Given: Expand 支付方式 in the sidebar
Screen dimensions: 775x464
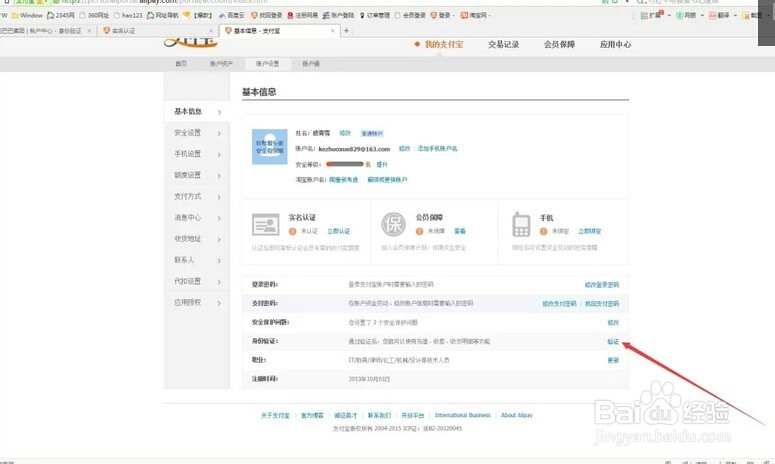Looking at the screenshot, I should coord(197,197).
